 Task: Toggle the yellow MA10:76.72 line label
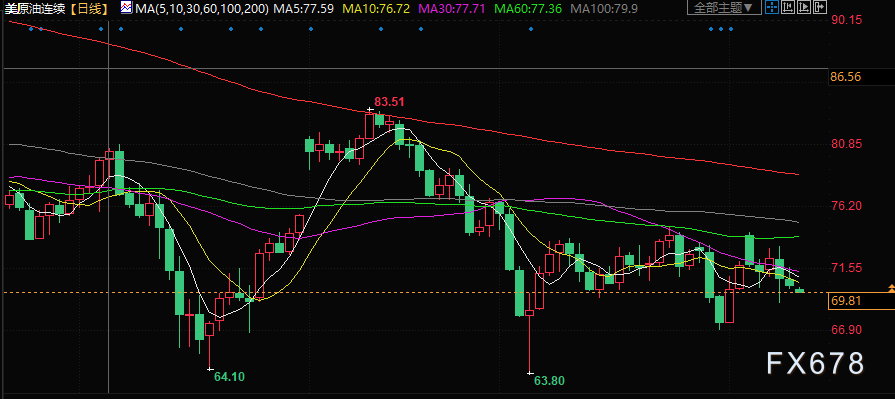click(x=377, y=8)
